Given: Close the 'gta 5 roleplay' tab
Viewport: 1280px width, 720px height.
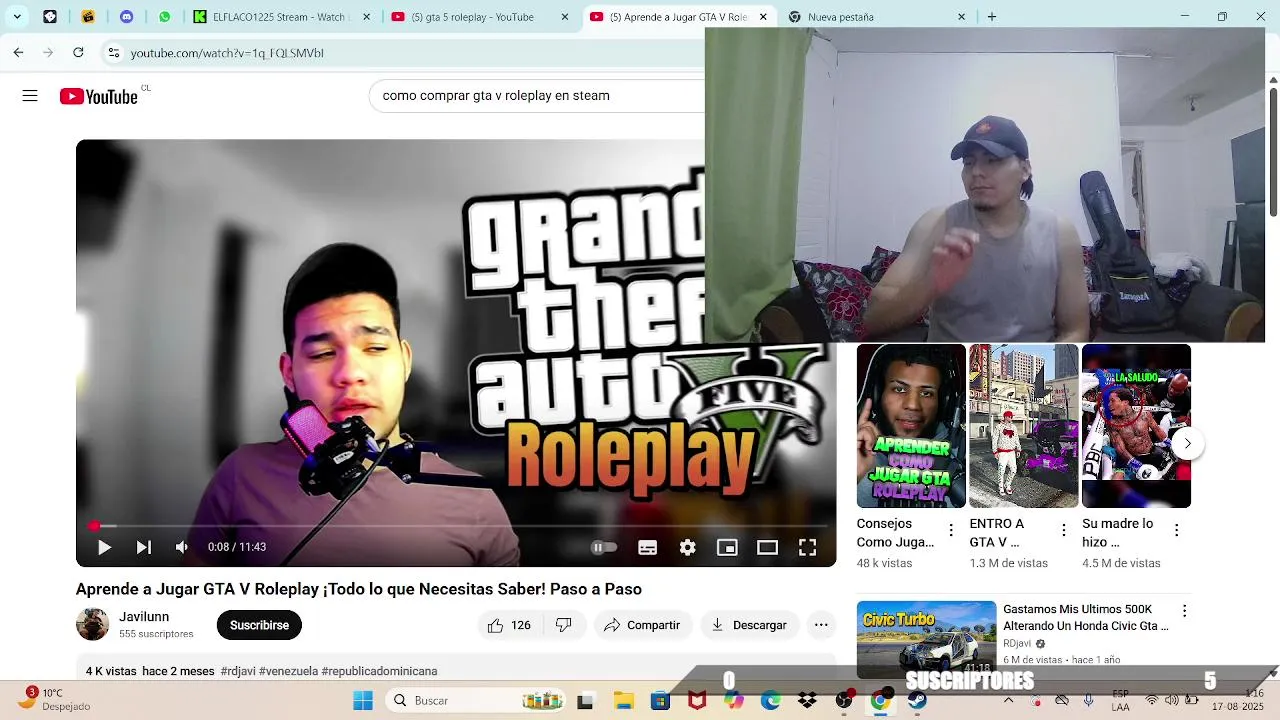Looking at the screenshot, I should [x=565, y=17].
